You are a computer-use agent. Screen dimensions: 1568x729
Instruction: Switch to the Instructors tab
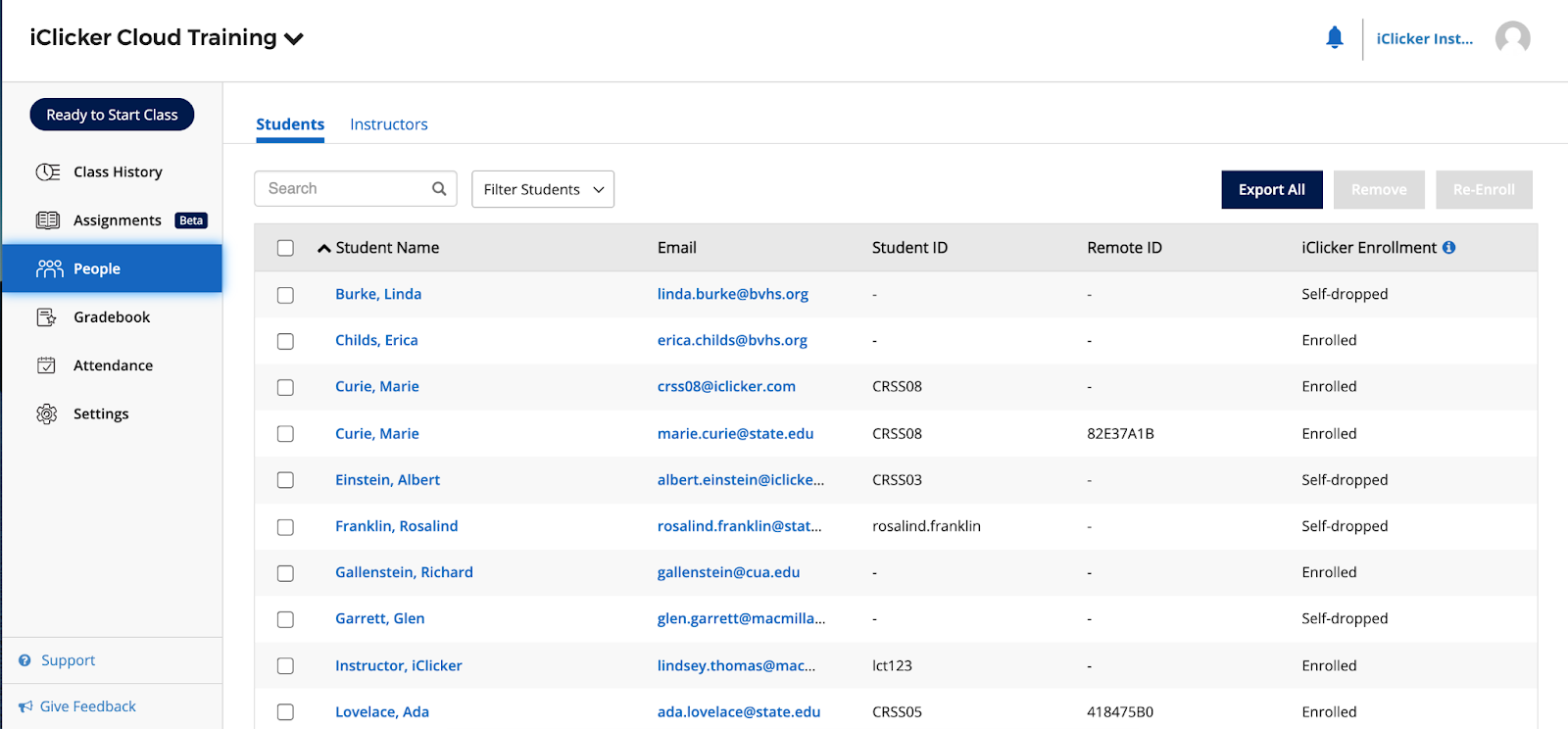click(x=389, y=124)
